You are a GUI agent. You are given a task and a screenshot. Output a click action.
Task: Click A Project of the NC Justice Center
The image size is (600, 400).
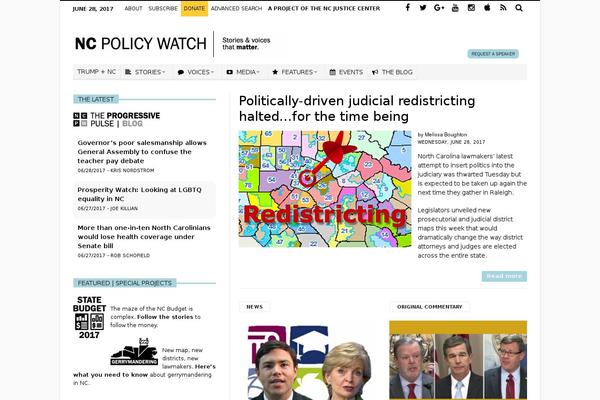point(324,8)
